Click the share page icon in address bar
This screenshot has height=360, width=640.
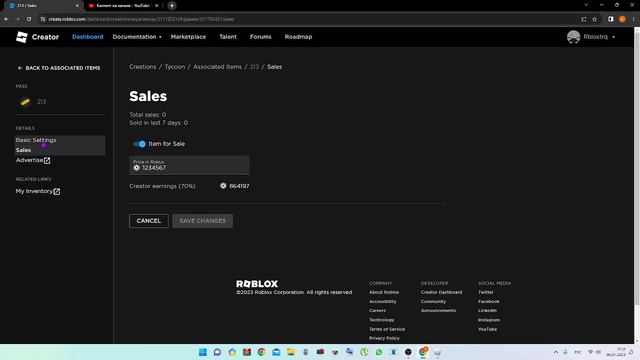pyautogui.click(x=584, y=19)
